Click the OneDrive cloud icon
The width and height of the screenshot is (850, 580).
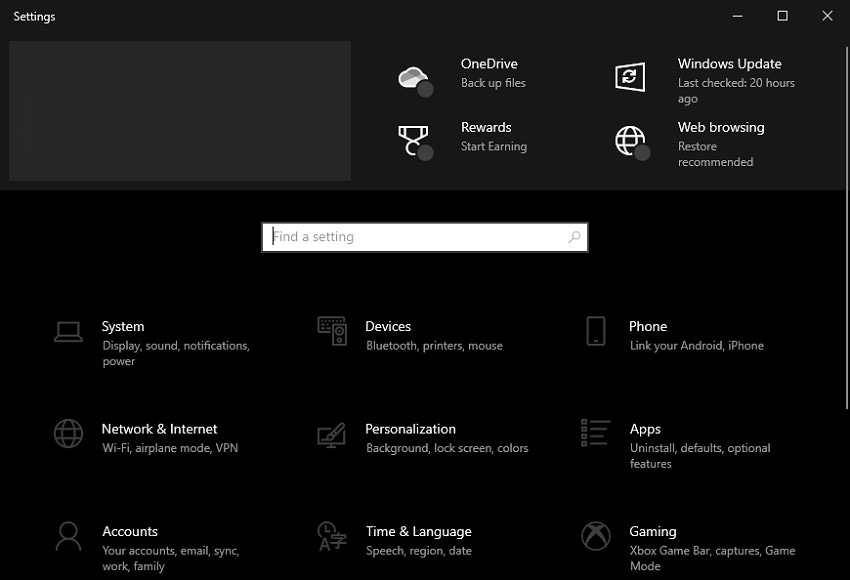pyautogui.click(x=414, y=80)
